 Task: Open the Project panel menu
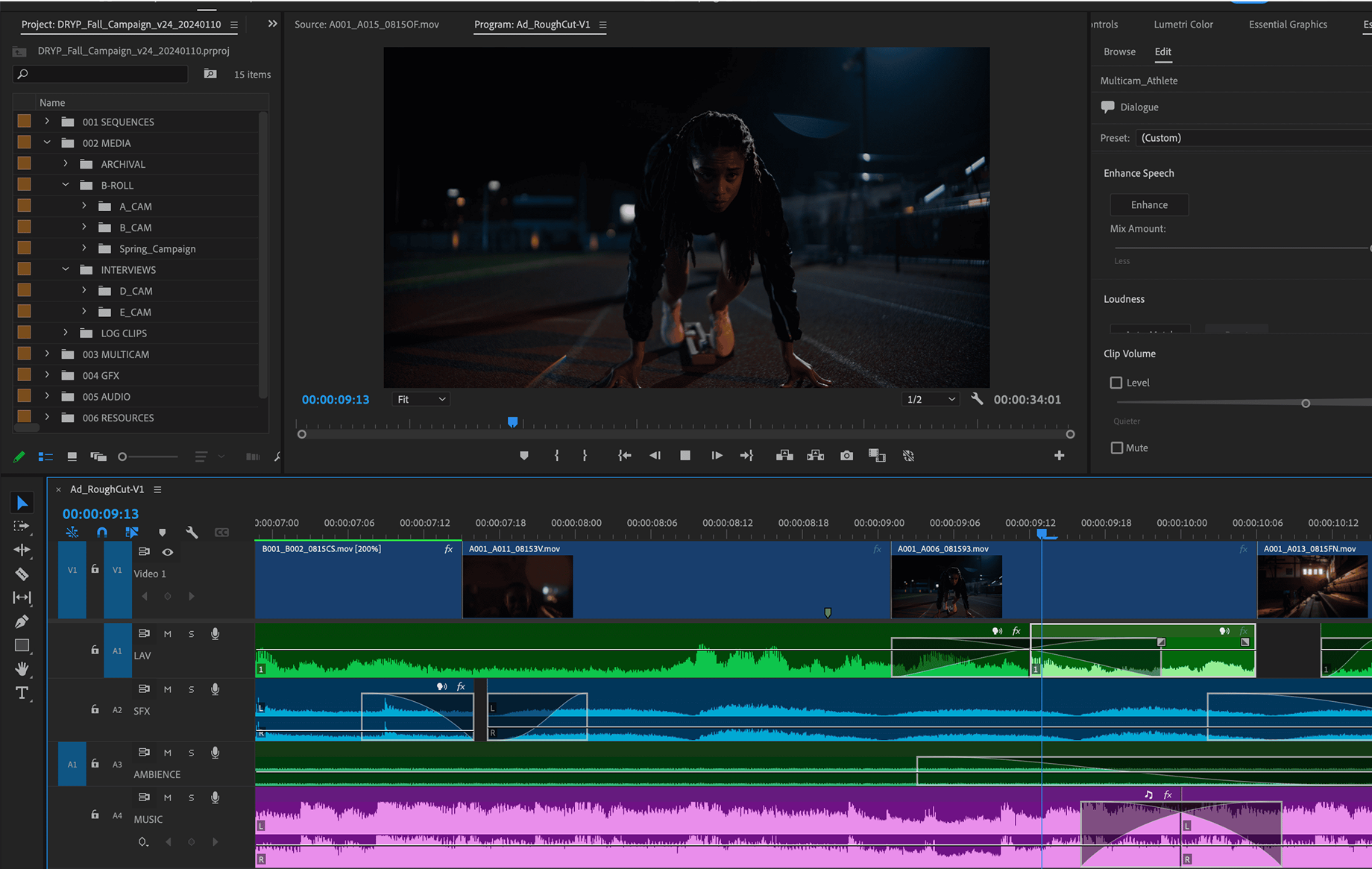coord(234,25)
